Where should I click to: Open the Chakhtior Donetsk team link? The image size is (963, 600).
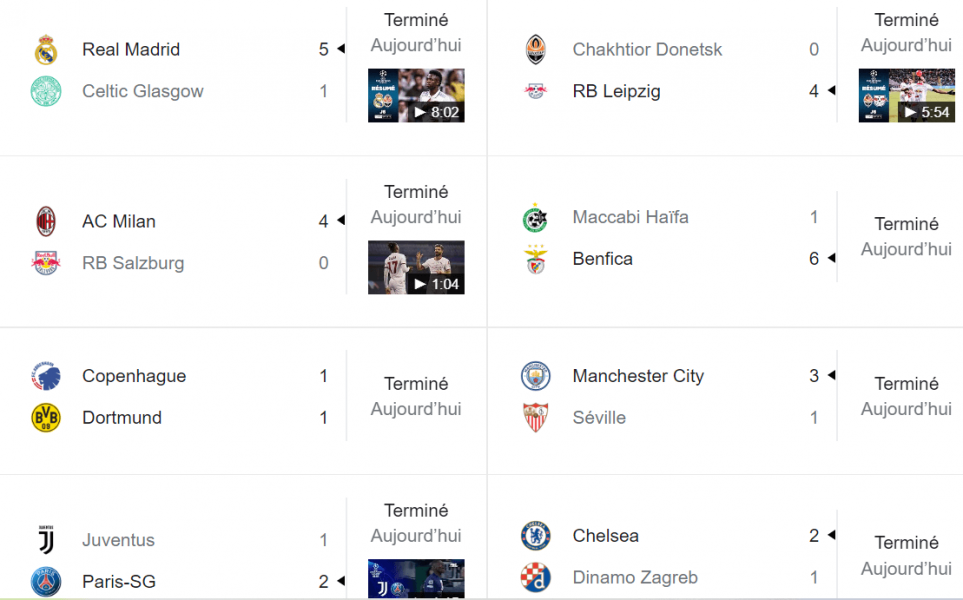pyautogui.click(x=647, y=49)
